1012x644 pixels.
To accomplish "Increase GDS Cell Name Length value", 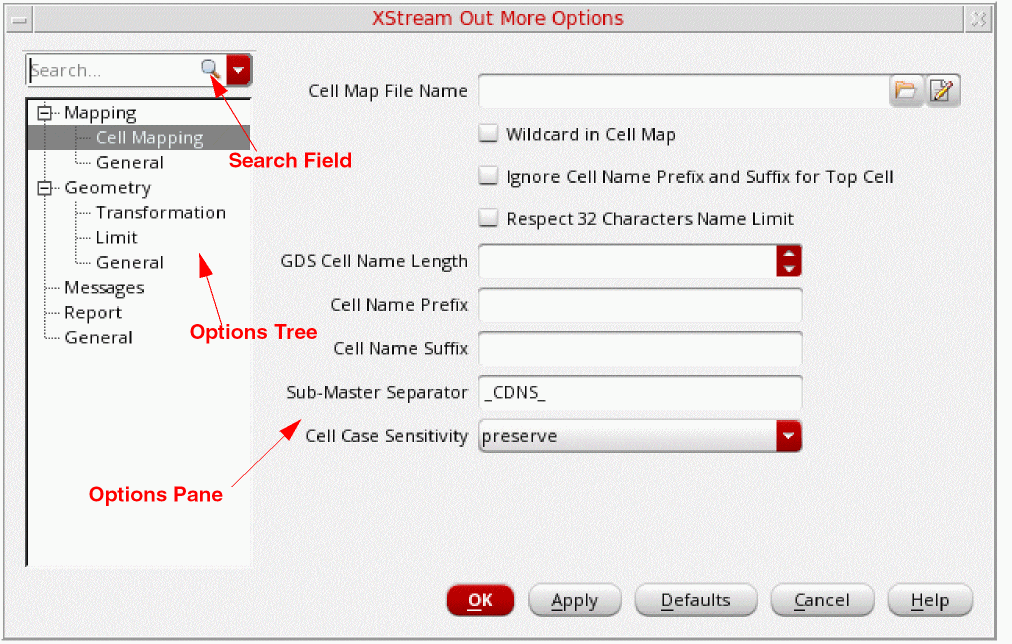I will click(x=789, y=254).
